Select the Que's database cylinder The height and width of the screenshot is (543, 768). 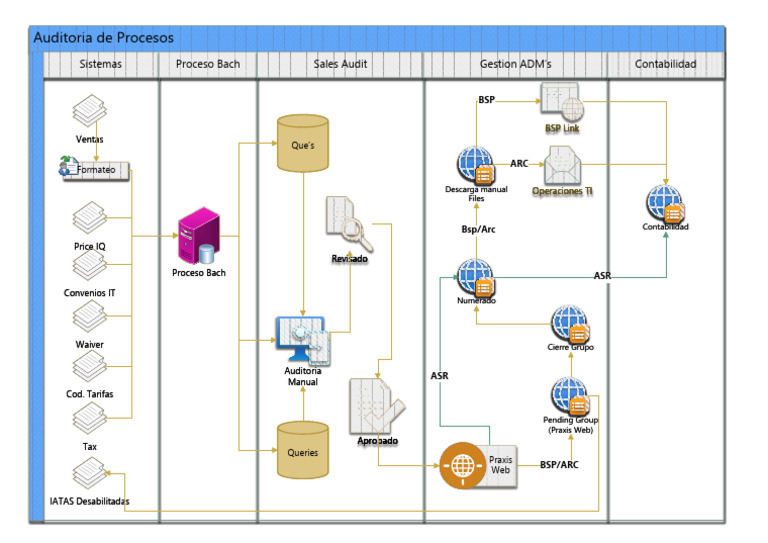pyautogui.click(x=303, y=143)
